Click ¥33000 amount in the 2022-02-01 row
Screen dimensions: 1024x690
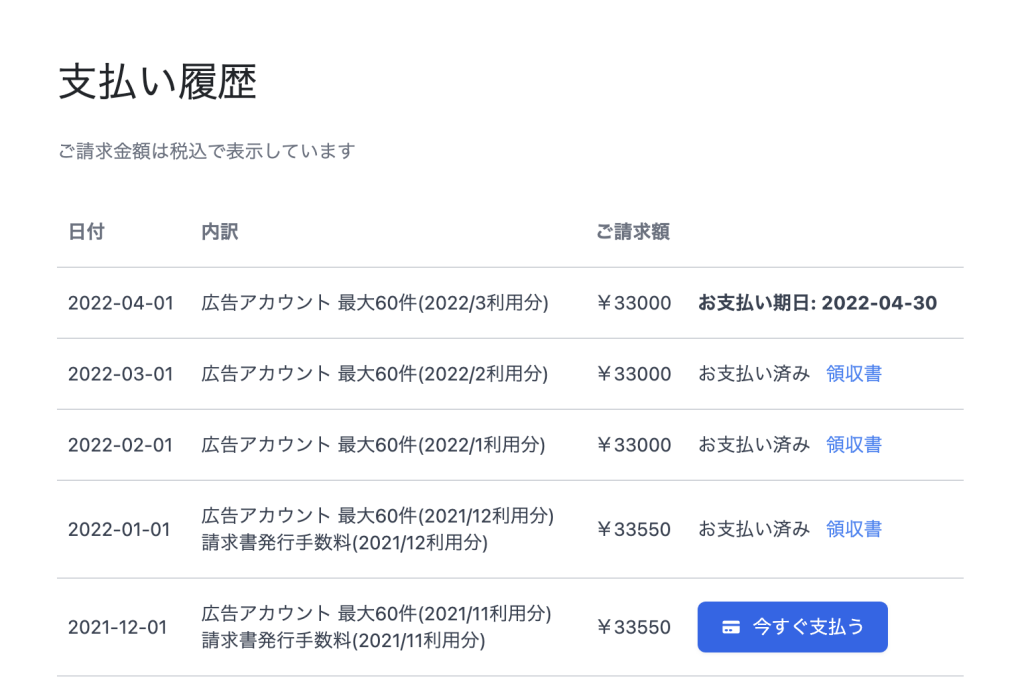coord(633,445)
